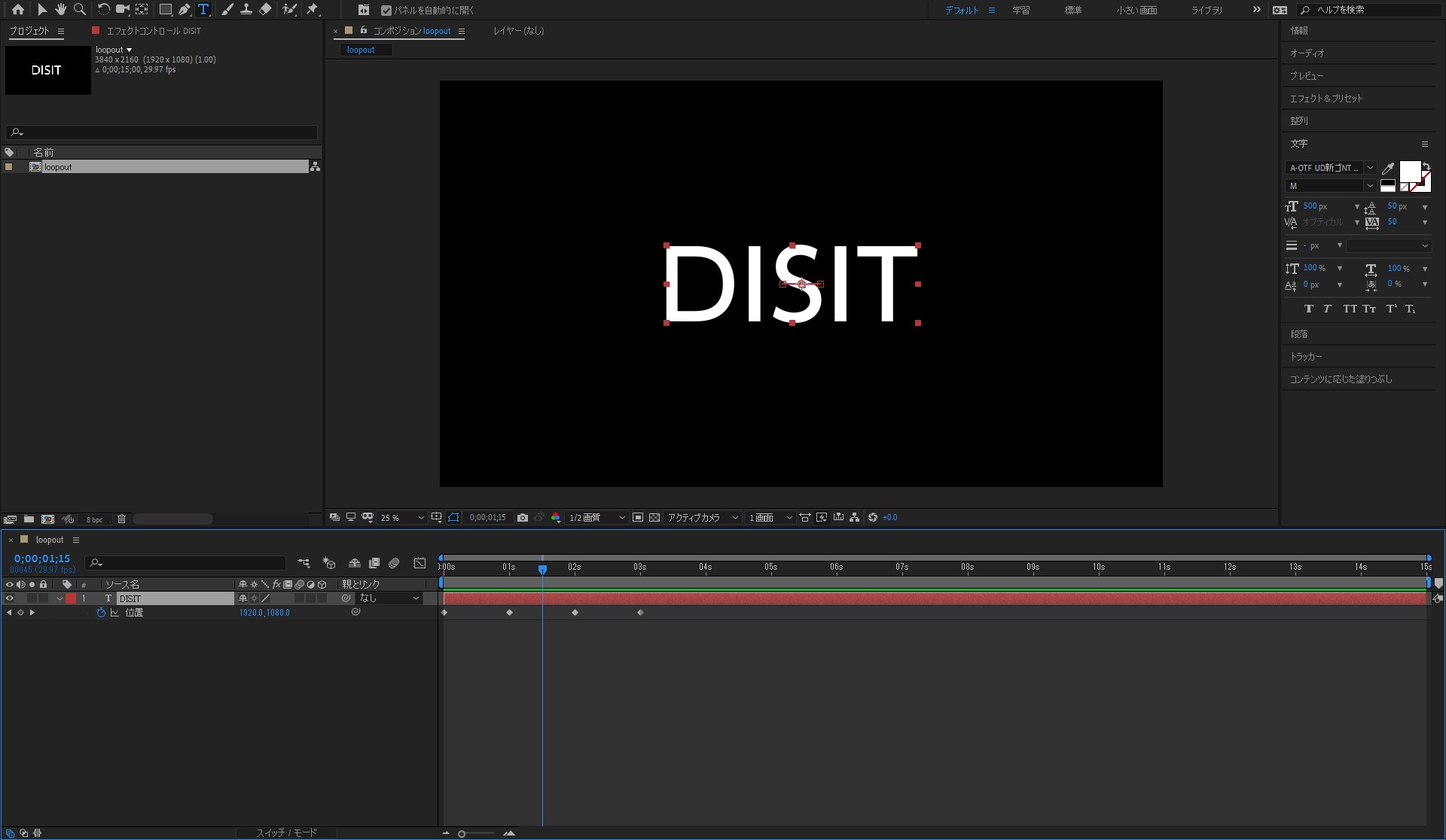
Task: Select the Horizontal Type tool
Action: coord(203,10)
